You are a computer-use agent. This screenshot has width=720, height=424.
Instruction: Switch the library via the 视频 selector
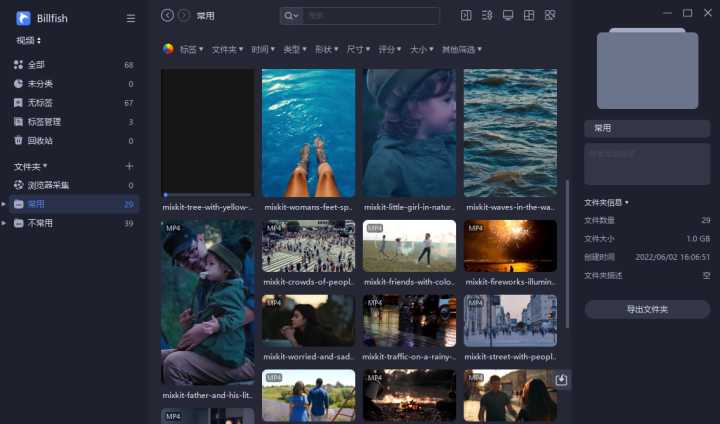click(x=28, y=41)
